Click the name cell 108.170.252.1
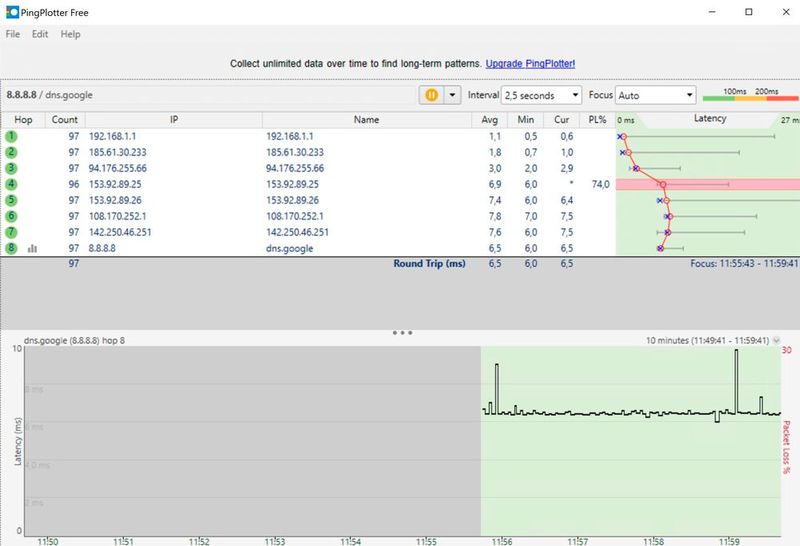The width and height of the screenshot is (800, 546). pyautogui.click(x=294, y=216)
